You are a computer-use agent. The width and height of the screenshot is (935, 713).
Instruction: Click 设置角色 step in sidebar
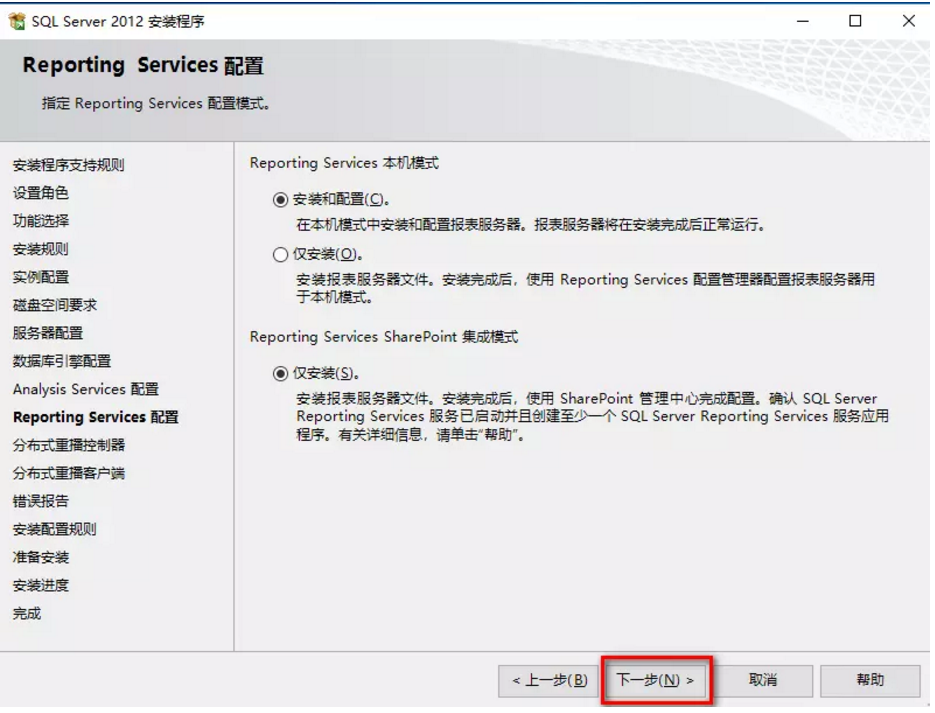click(x=41, y=193)
